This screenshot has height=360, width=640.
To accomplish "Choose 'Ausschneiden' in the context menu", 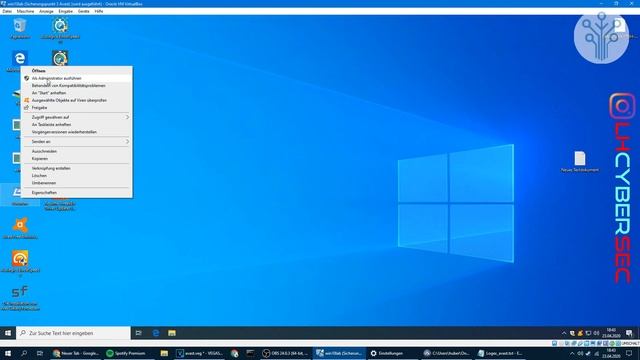I will pyautogui.click(x=77, y=151).
